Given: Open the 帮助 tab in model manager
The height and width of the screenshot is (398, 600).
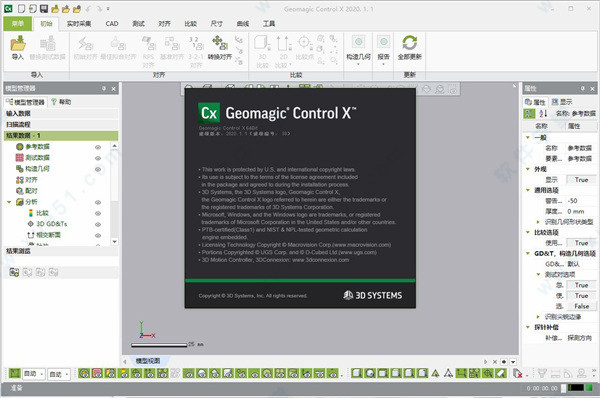Looking at the screenshot, I should (x=61, y=102).
